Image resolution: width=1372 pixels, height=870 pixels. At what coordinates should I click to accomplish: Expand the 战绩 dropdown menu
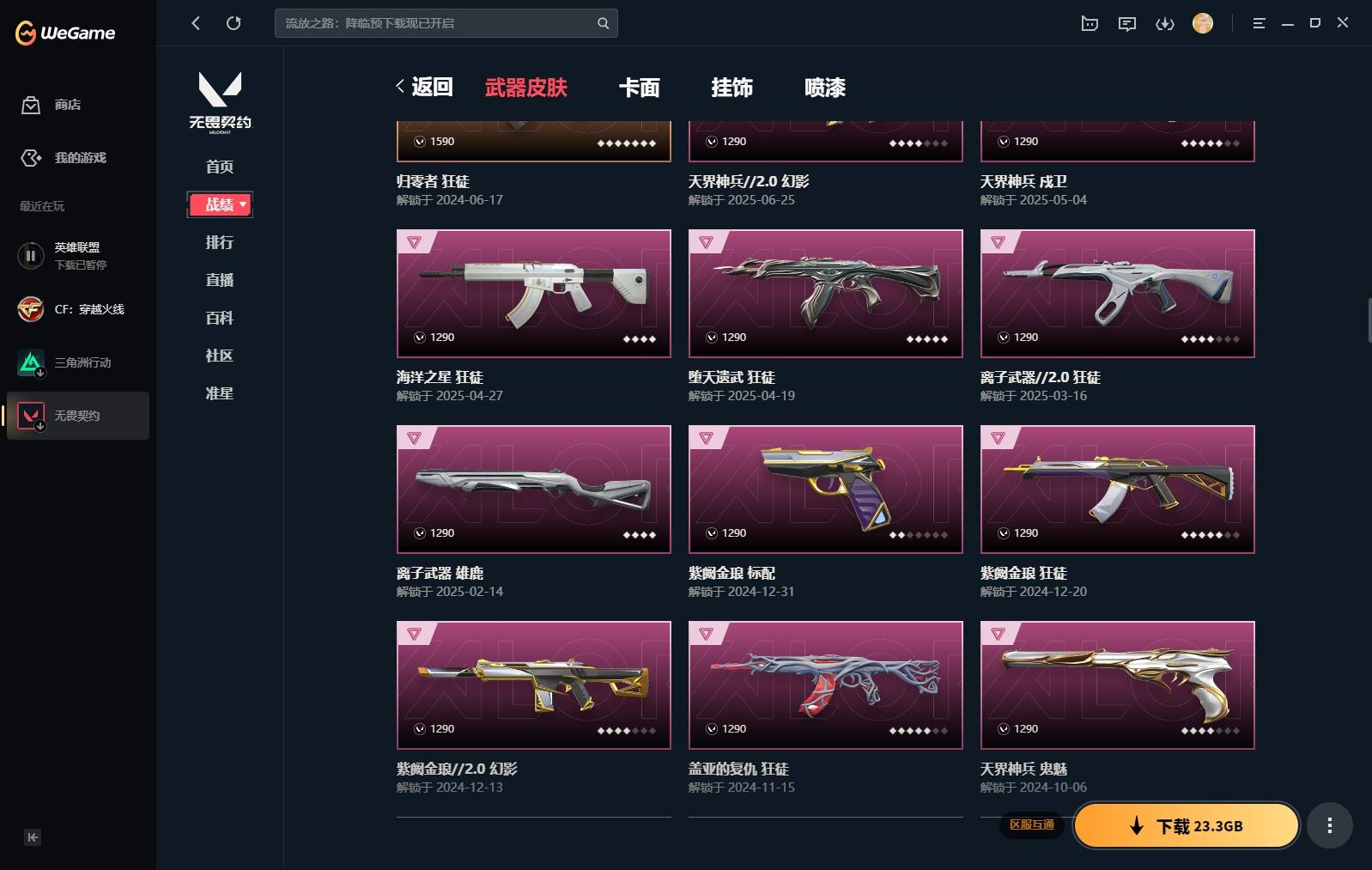(220, 204)
